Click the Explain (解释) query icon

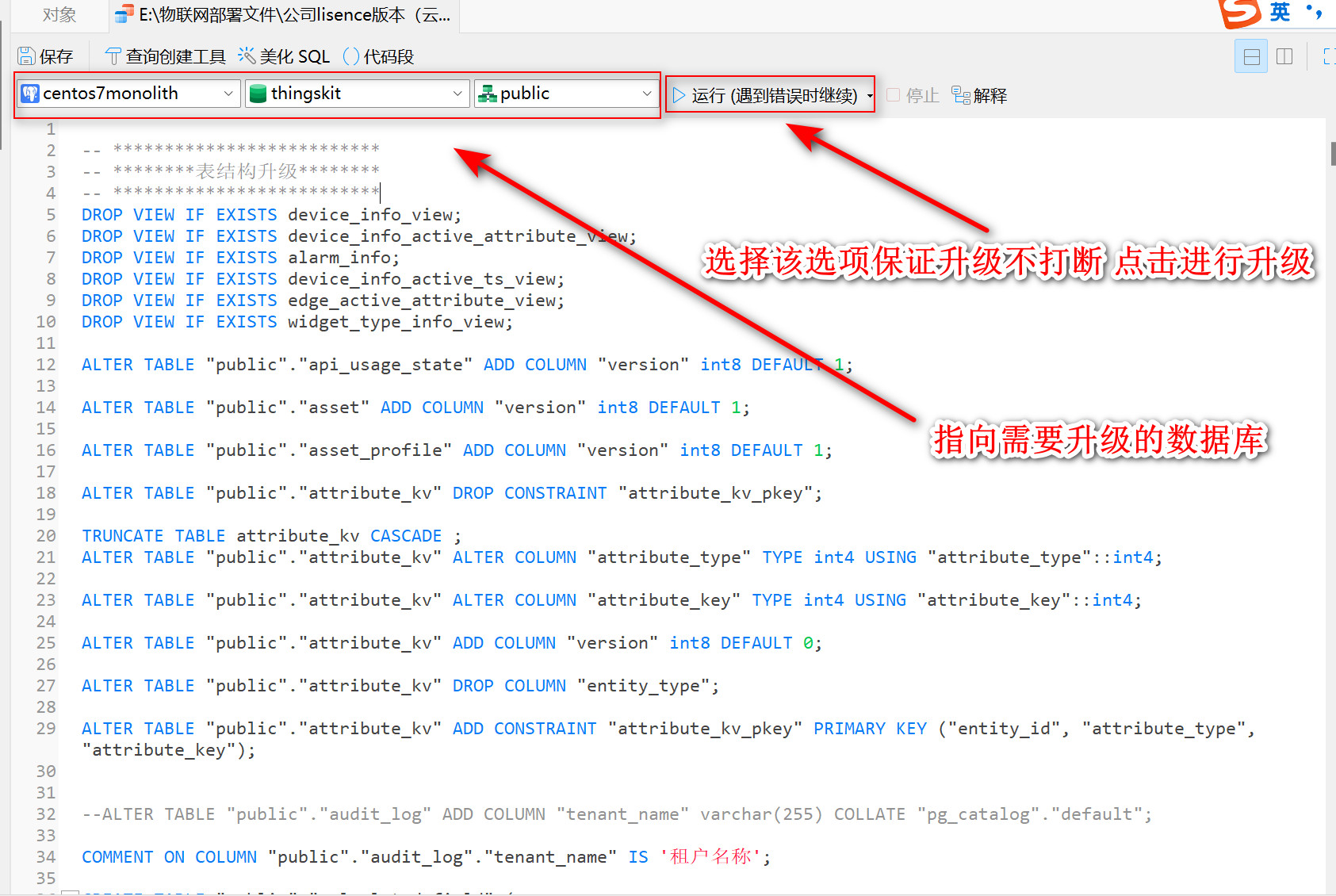click(x=961, y=95)
